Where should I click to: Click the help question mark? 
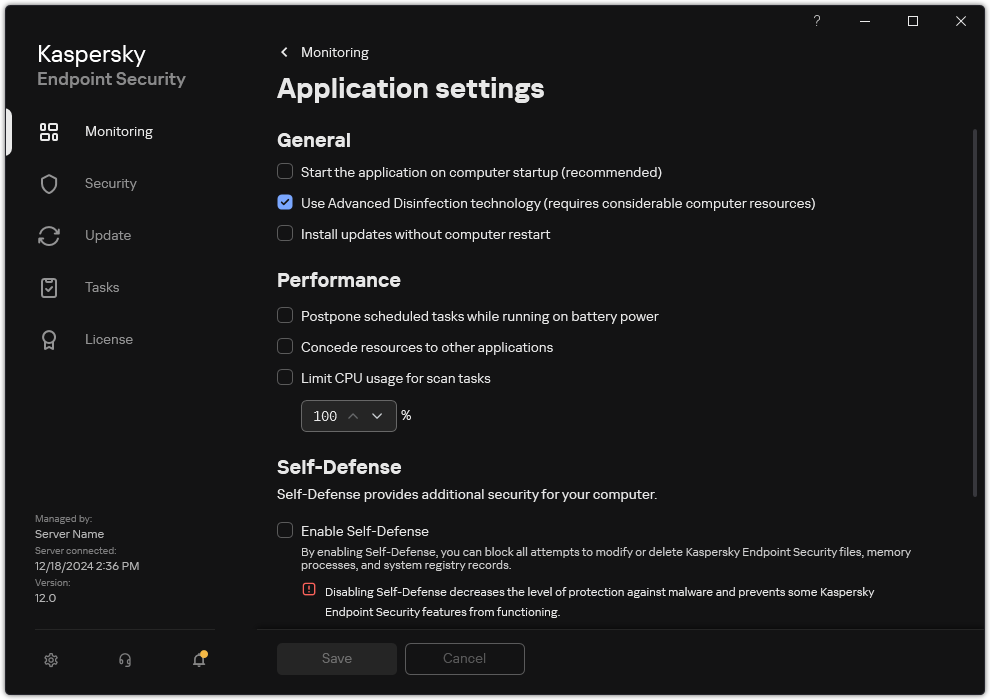[x=816, y=21]
